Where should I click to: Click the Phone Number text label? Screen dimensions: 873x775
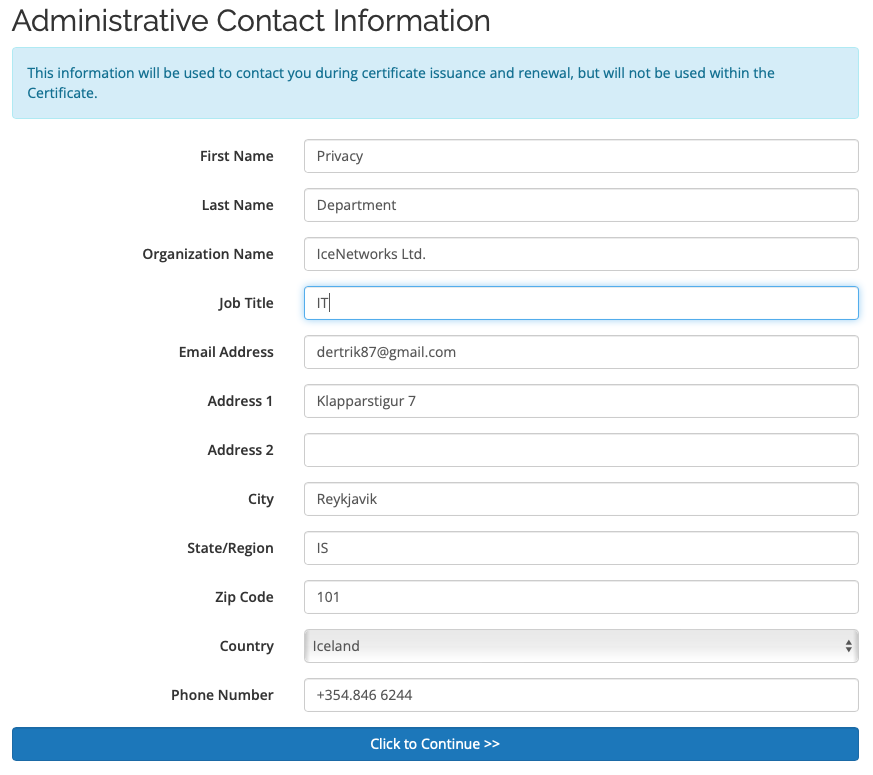[x=222, y=695]
